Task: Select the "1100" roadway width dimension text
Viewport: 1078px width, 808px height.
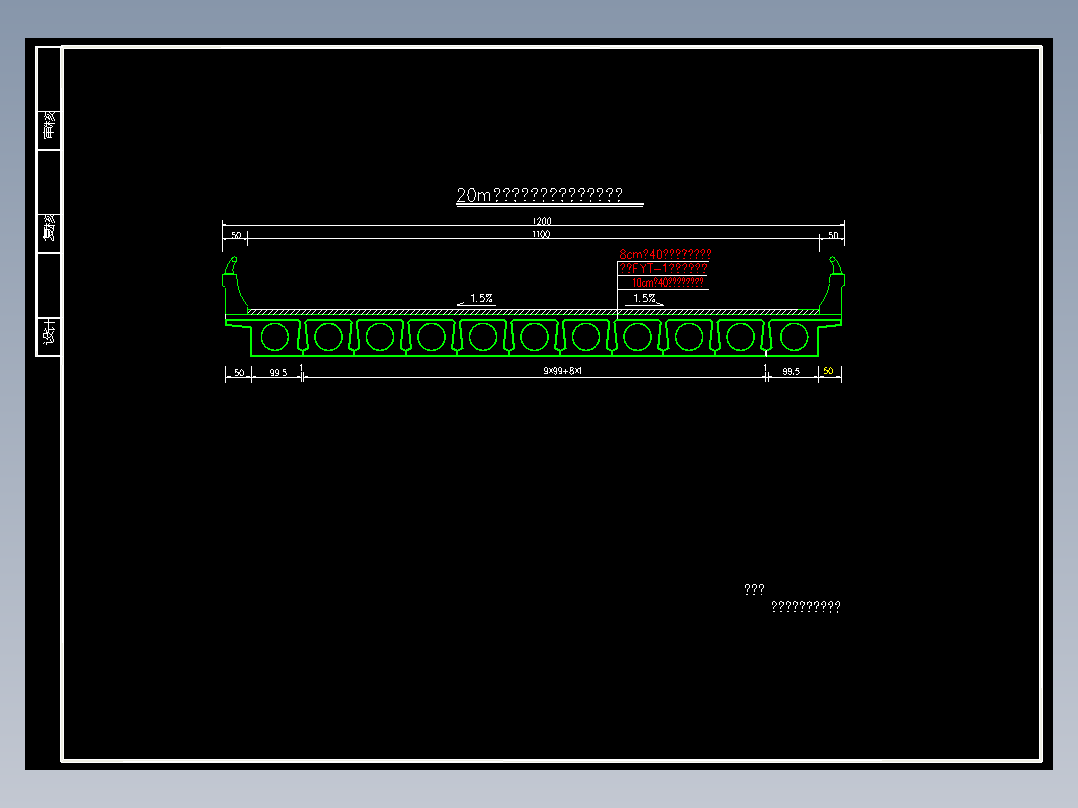Action: click(x=541, y=234)
